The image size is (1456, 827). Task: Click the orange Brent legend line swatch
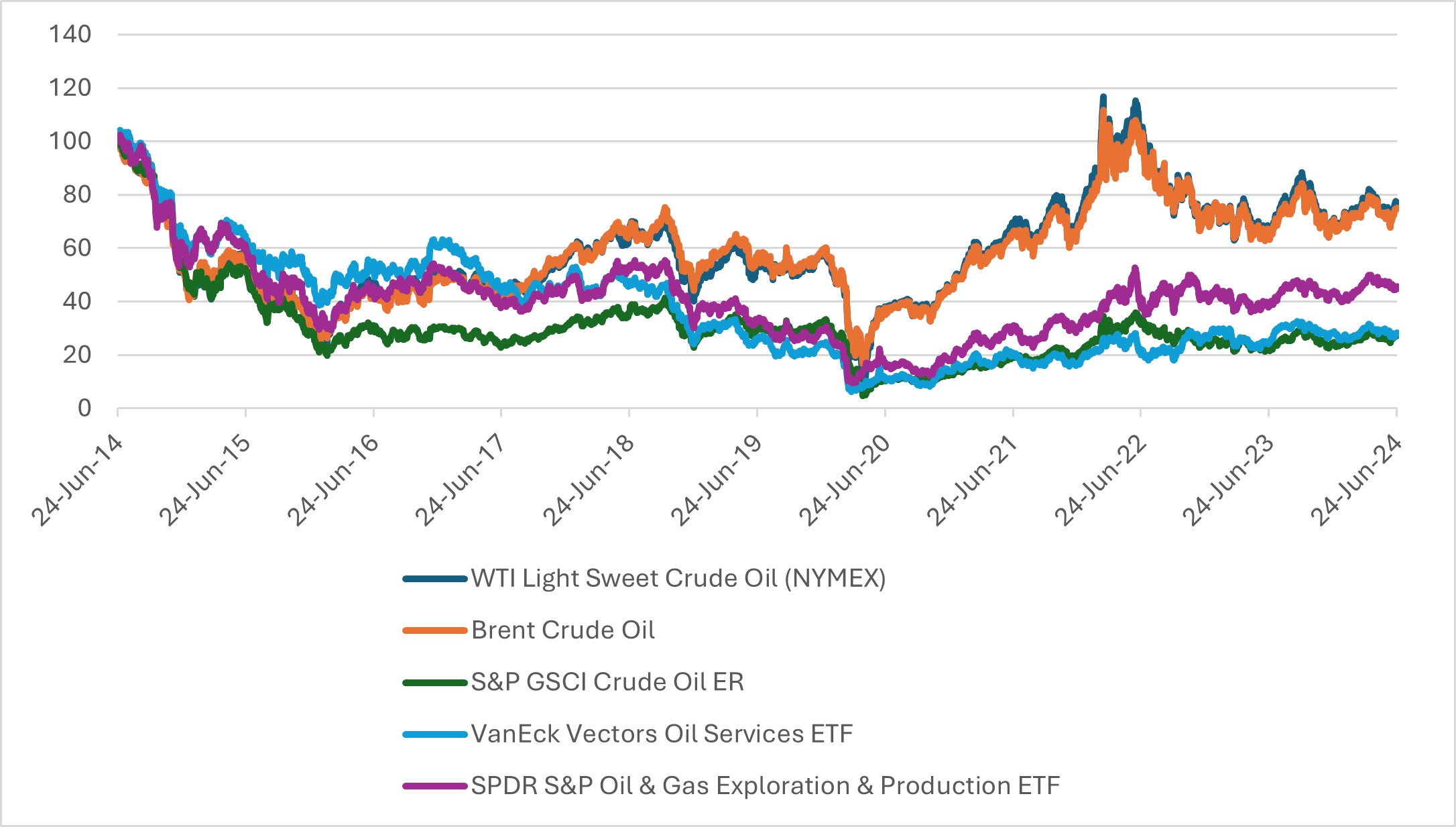[x=434, y=630]
